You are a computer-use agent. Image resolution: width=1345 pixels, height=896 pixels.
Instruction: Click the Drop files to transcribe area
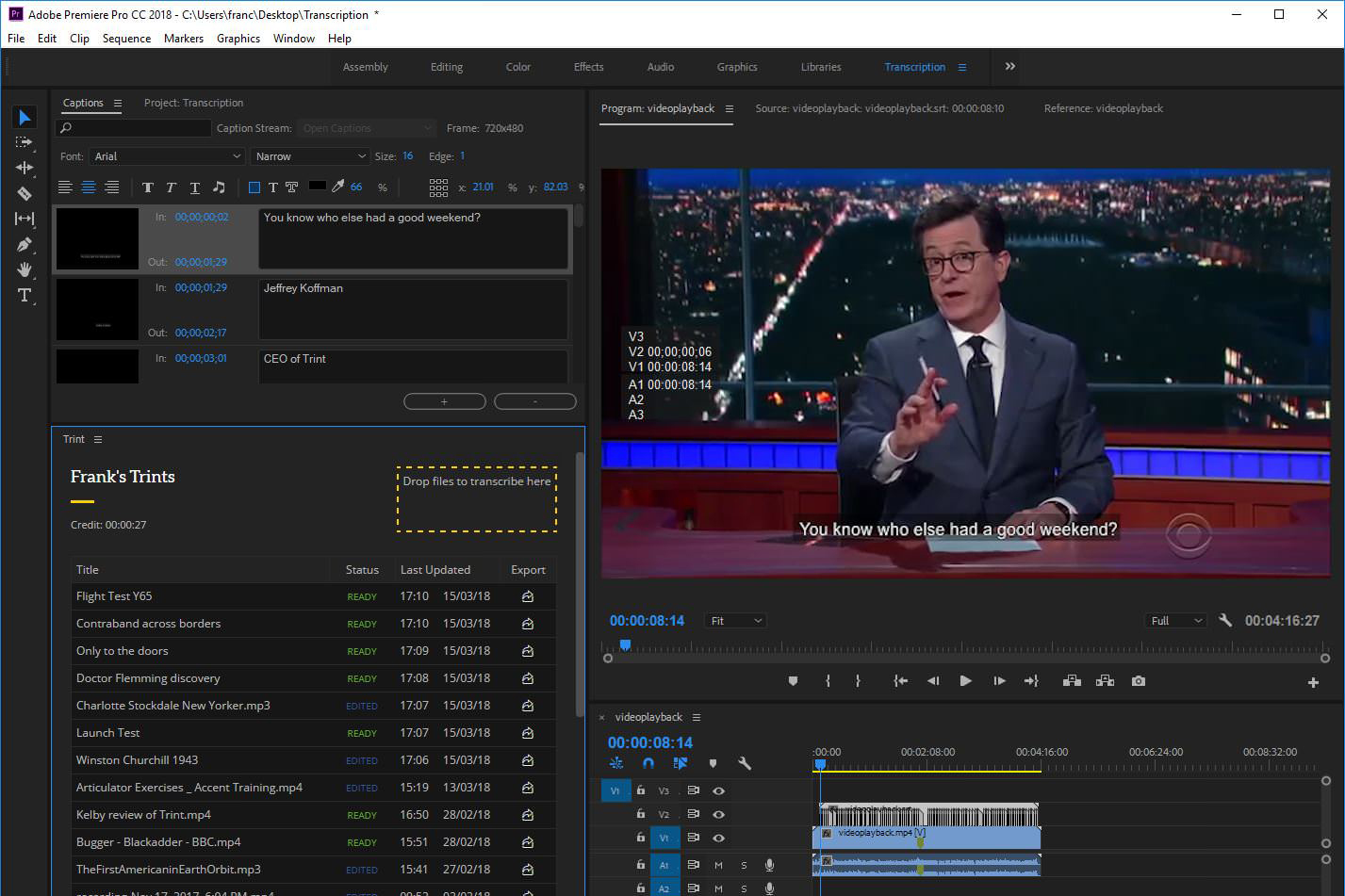click(x=477, y=499)
